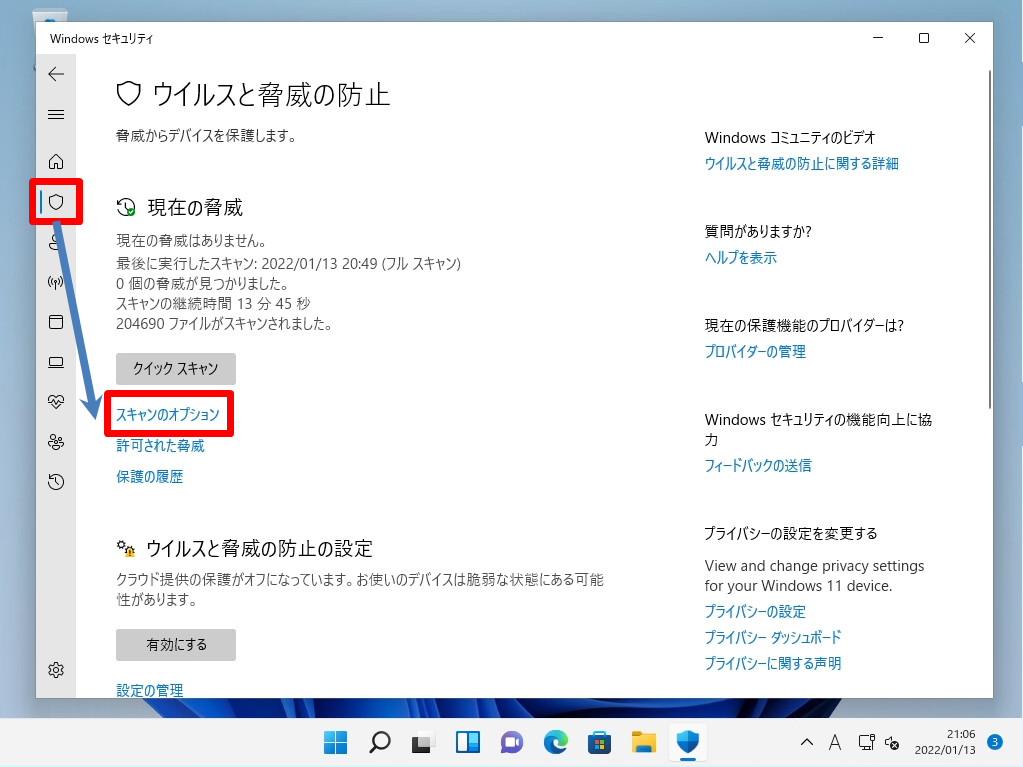Image resolution: width=1023 pixels, height=767 pixels.
Task: Open Firewall & network protection sidebar icon
Action: point(56,282)
